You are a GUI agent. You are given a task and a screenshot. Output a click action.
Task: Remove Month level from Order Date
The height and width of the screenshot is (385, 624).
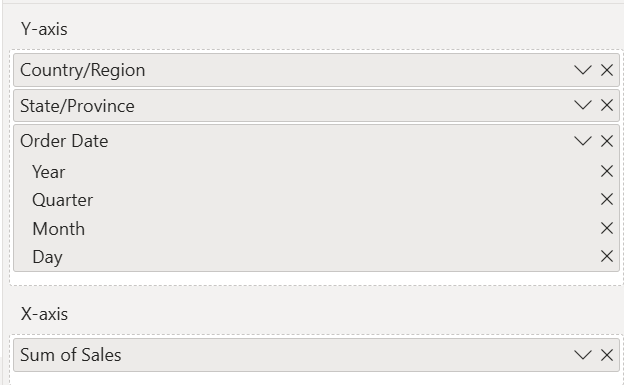pyautogui.click(x=606, y=228)
